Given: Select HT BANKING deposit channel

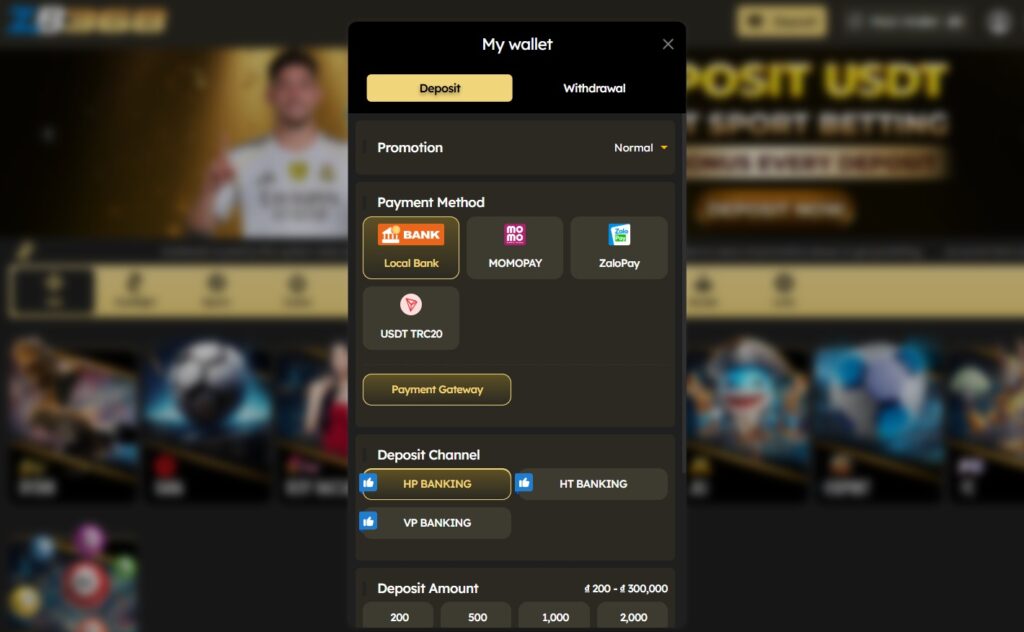Looking at the screenshot, I should [593, 484].
